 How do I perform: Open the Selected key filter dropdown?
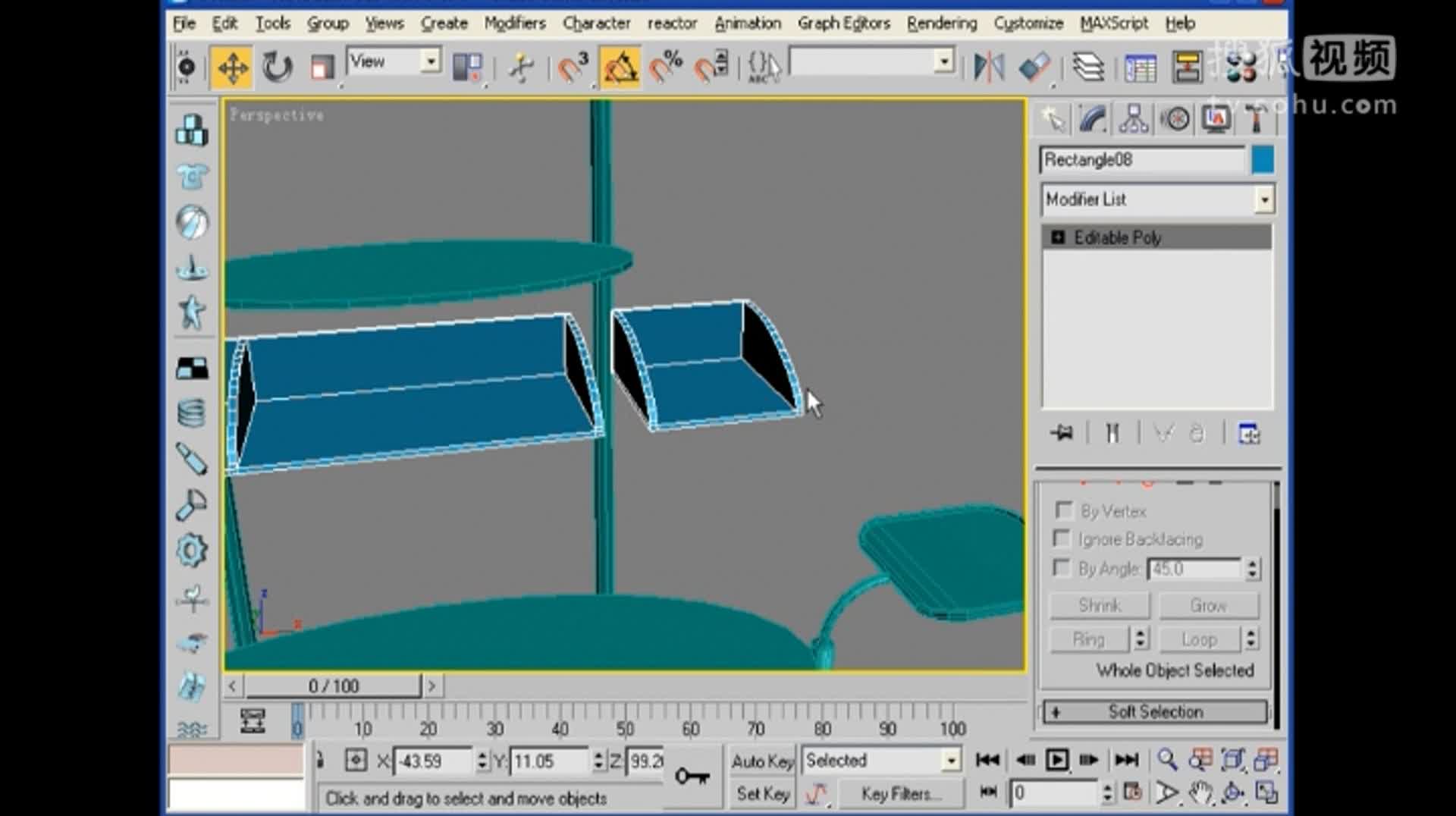(950, 760)
